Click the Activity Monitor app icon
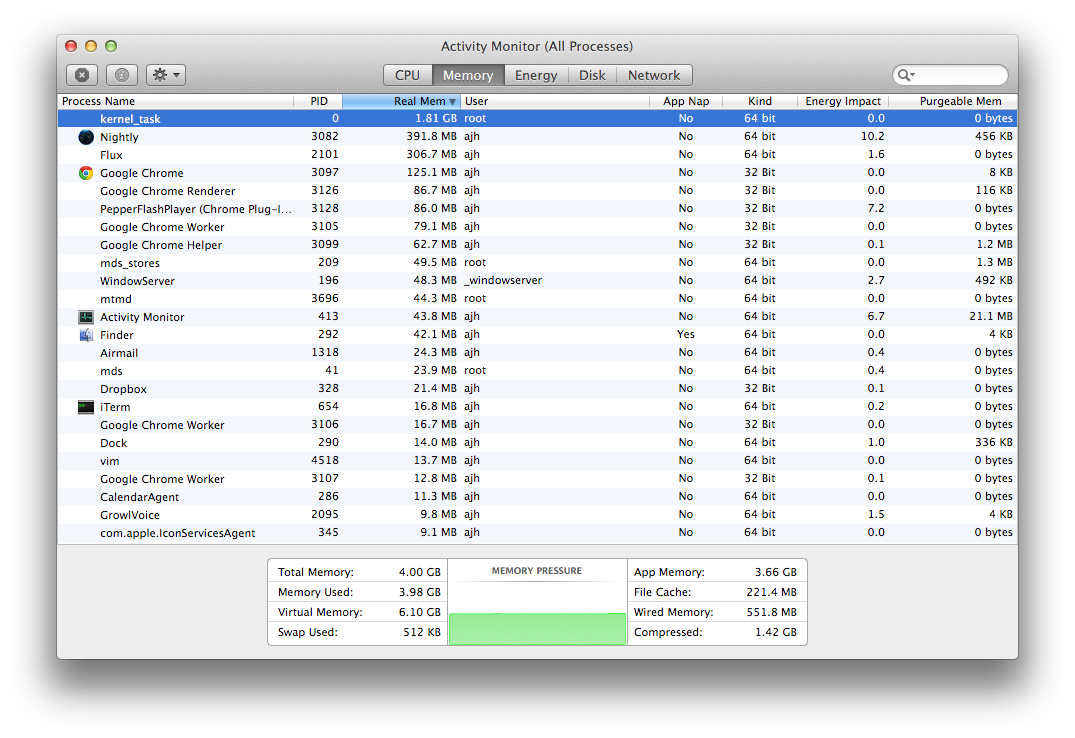This screenshot has height=738, width=1075. pyautogui.click(x=86, y=317)
